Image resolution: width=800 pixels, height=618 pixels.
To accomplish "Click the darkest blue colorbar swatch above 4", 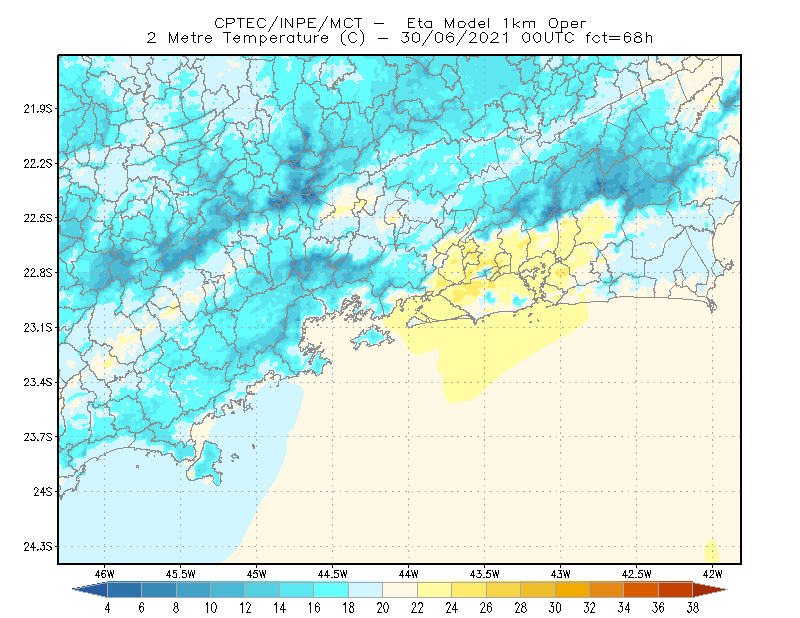I will (x=124, y=590).
